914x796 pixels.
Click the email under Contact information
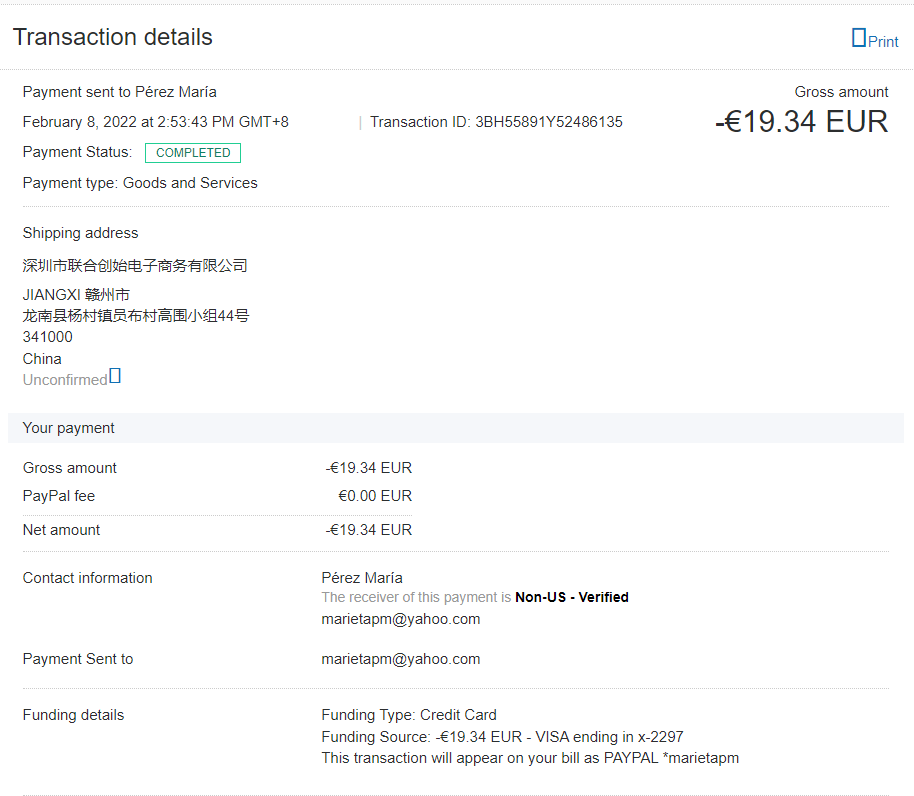[x=400, y=619]
